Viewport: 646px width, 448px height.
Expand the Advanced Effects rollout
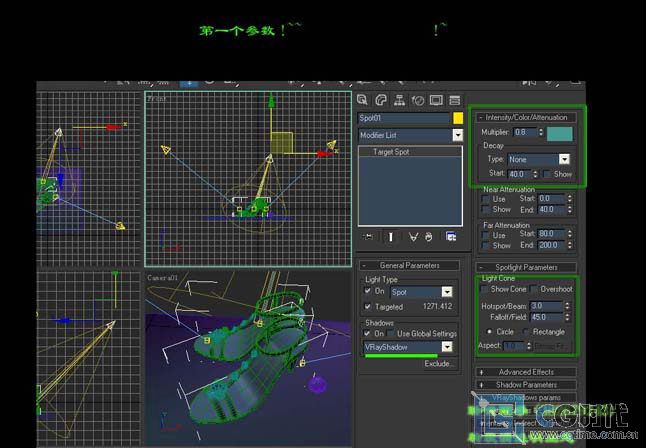[x=527, y=372]
